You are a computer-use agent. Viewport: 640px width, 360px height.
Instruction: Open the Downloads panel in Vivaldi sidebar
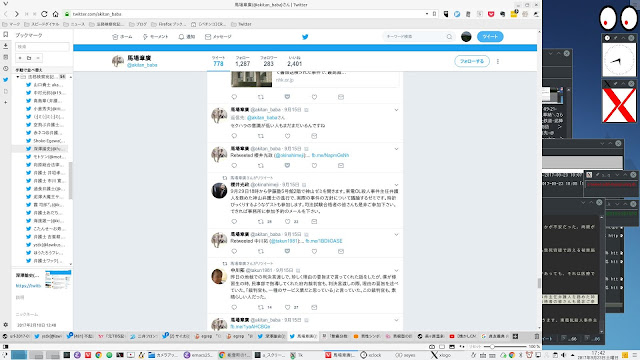pos(5,46)
